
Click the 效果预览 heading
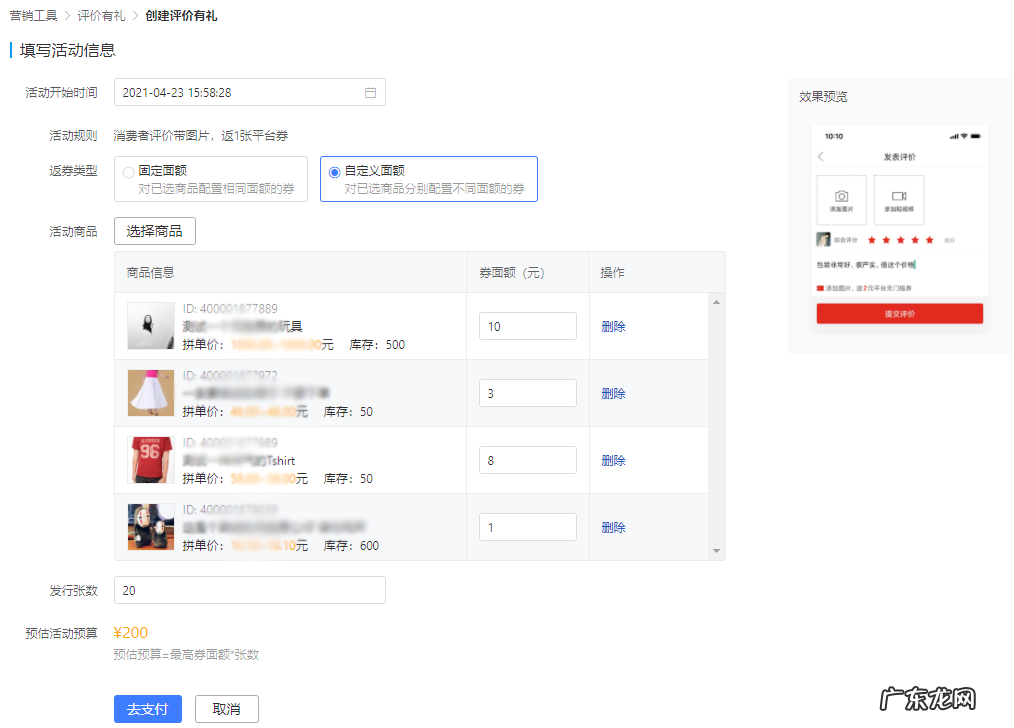point(823,97)
